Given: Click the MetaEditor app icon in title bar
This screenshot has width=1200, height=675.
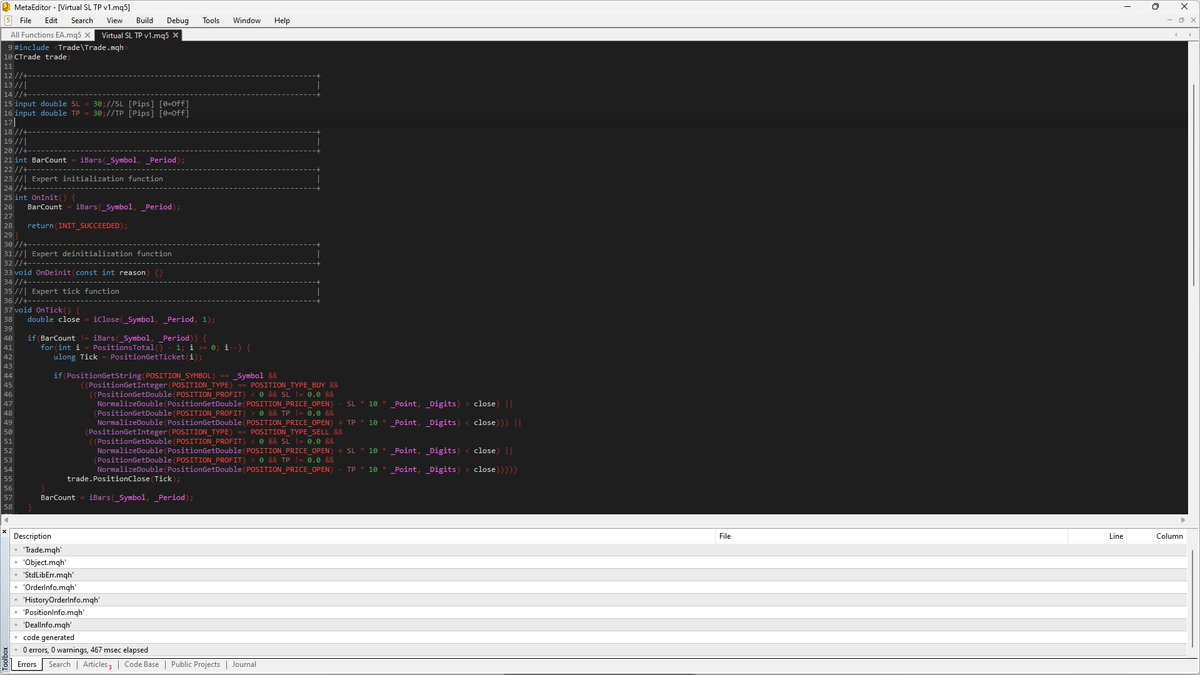Looking at the screenshot, I should 7,6.
